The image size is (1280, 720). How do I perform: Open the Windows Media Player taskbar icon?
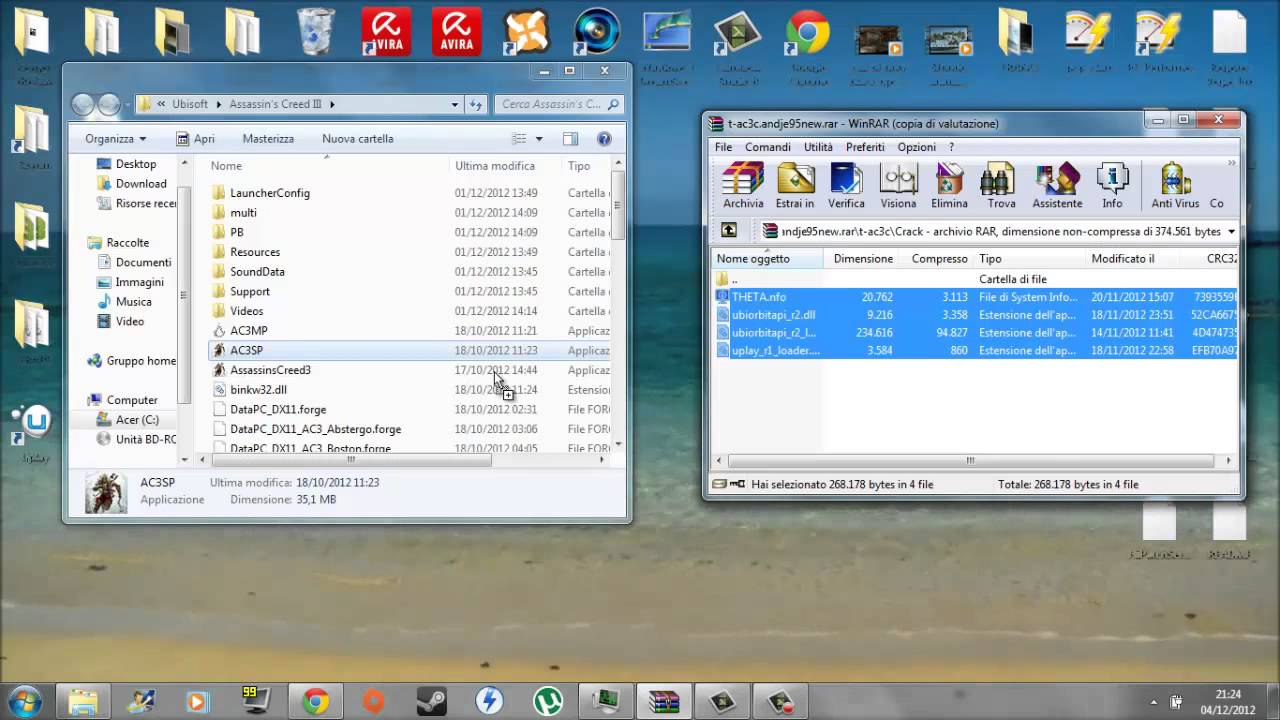[x=199, y=701]
